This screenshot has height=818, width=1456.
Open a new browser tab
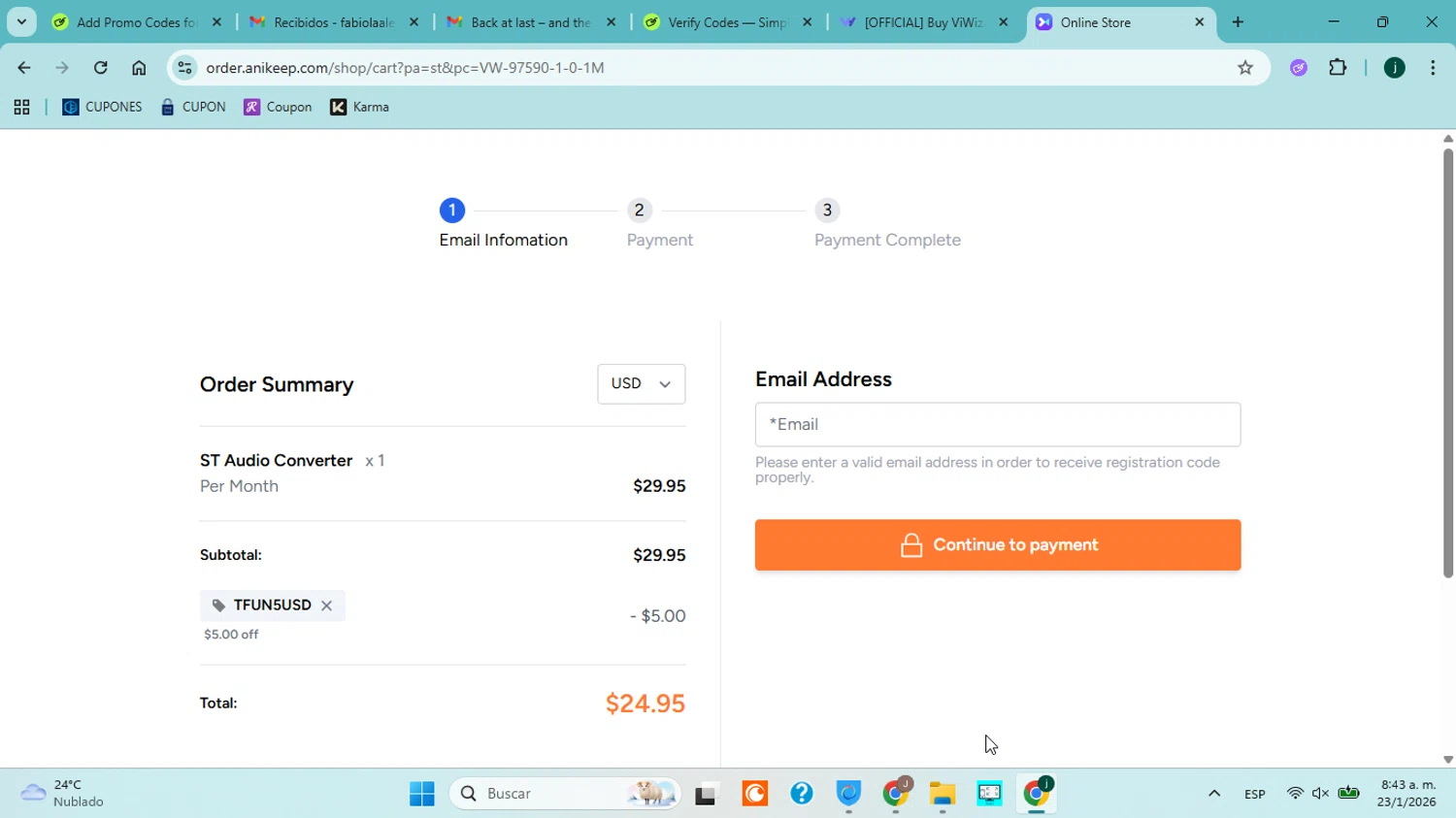click(1238, 22)
